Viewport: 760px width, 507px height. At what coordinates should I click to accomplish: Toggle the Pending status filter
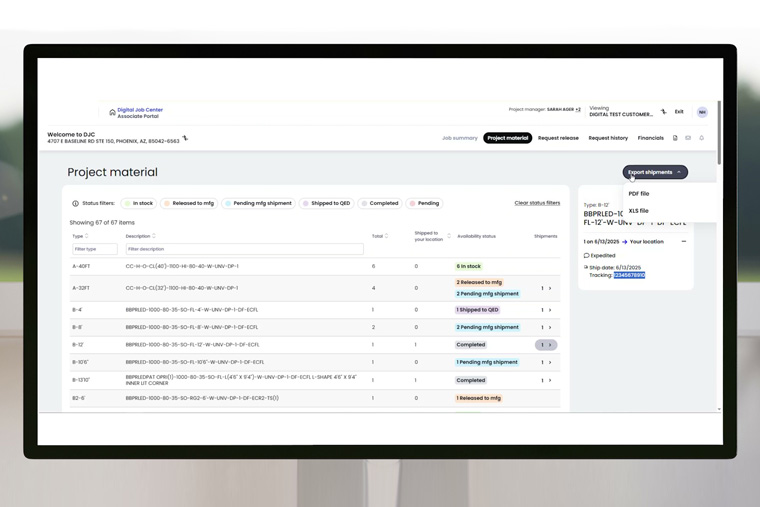[425, 204]
